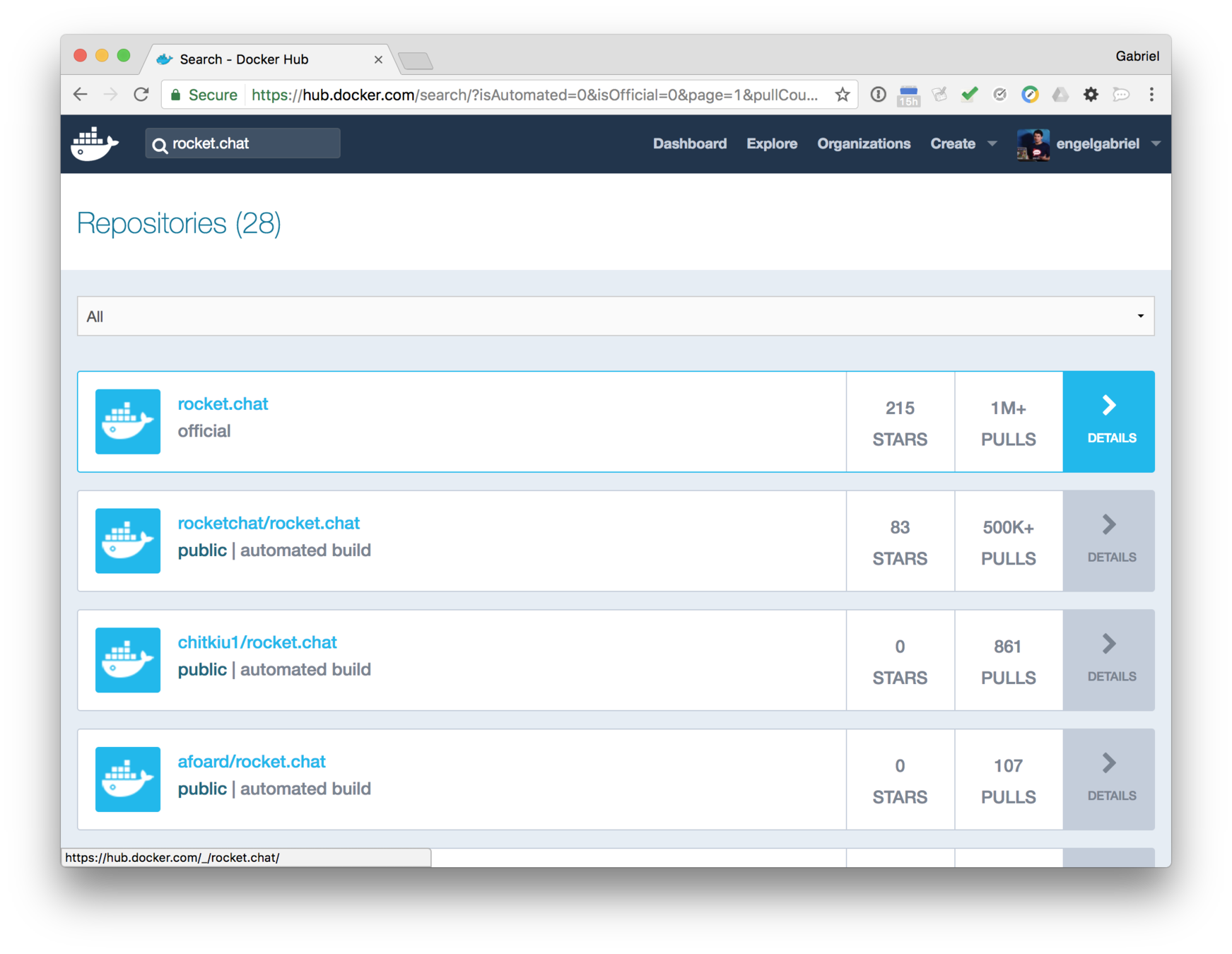The width and height of the screenshot is (1232, 954).
Task: Click the Secure padlock indicator
Action: [204, 95]
